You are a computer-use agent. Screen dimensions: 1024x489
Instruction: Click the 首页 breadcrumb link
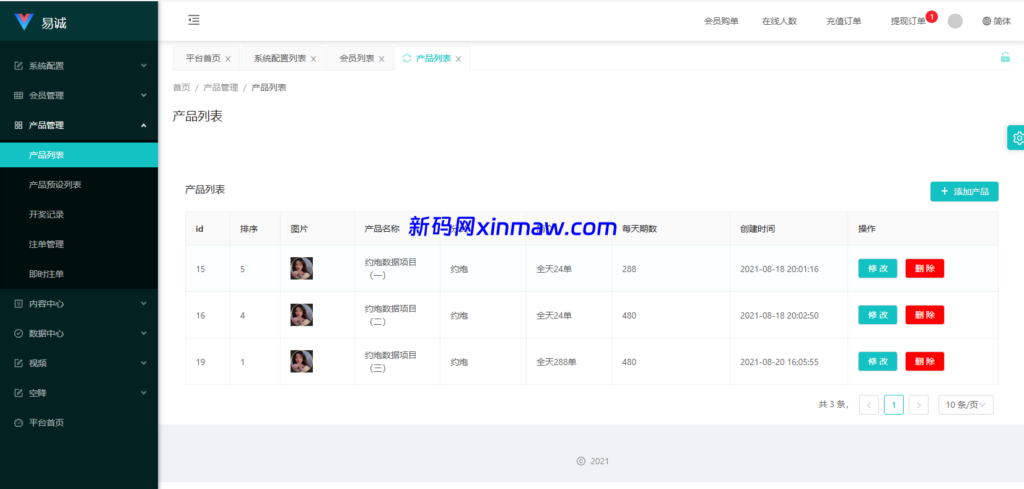[182, 87]
